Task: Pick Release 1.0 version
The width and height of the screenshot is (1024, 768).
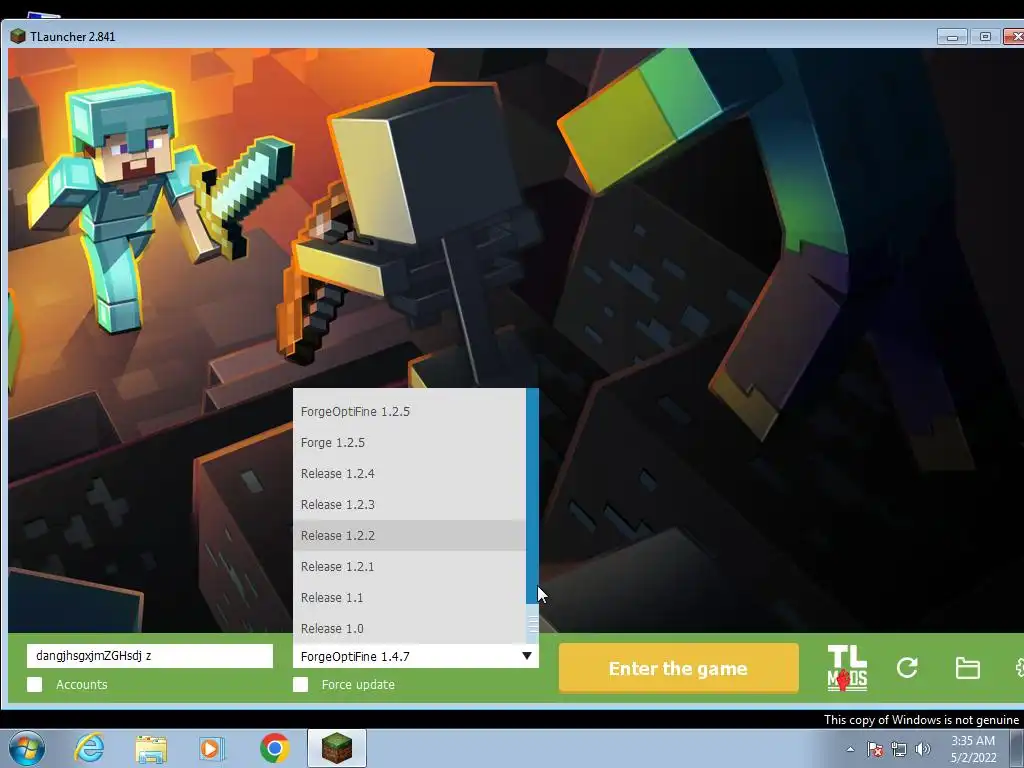Action: click(409, 628)
